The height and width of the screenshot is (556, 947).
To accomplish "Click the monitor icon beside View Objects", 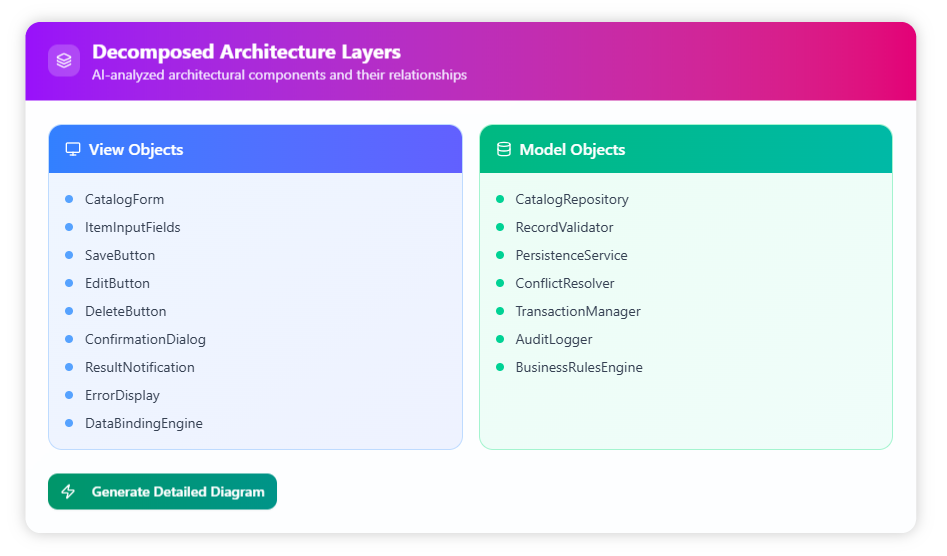I will point(72,150).
